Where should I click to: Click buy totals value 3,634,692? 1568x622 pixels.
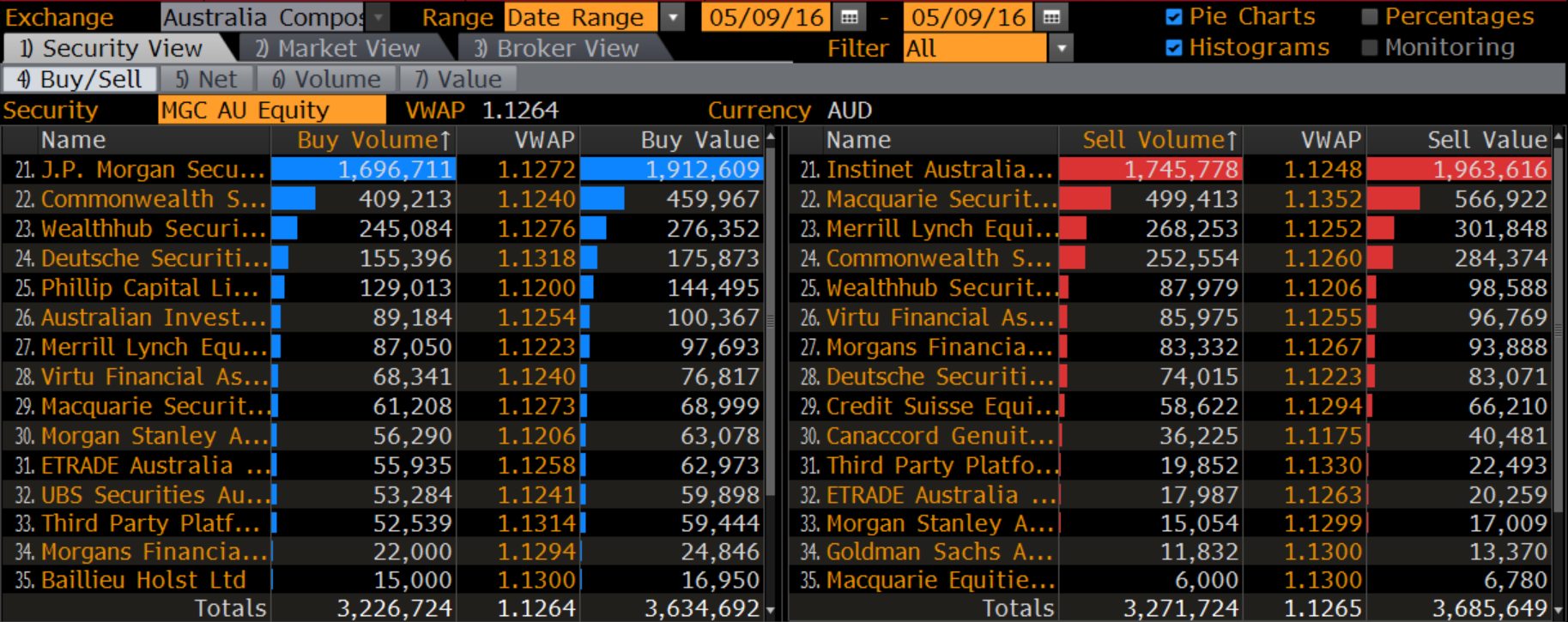coord(702,608)
